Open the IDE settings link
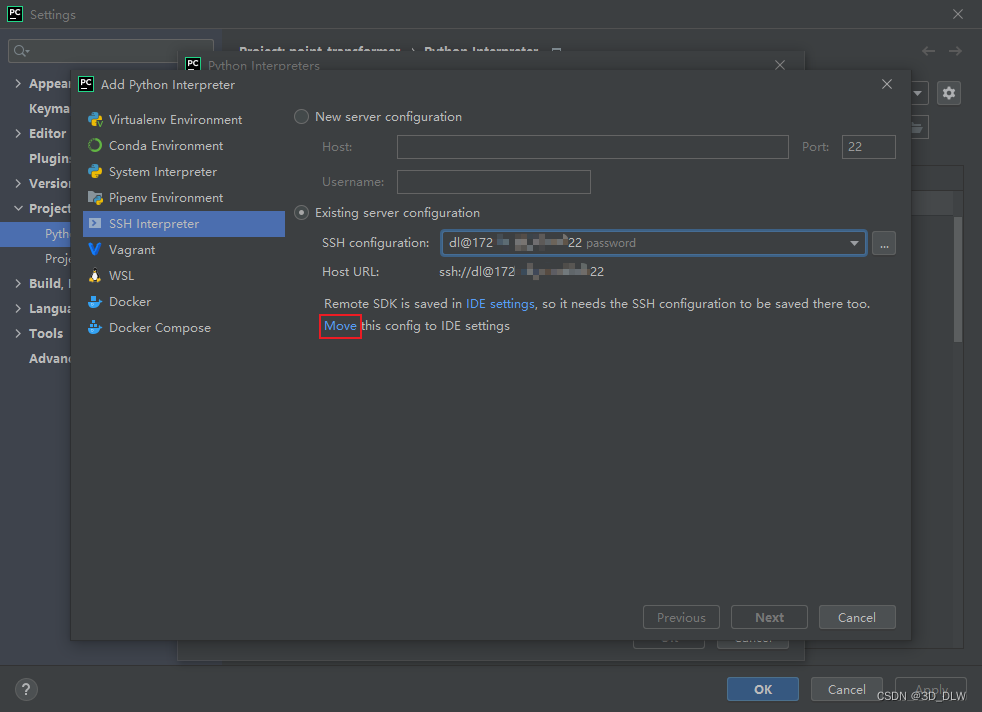The image size is (982, 712). [500, 304]
